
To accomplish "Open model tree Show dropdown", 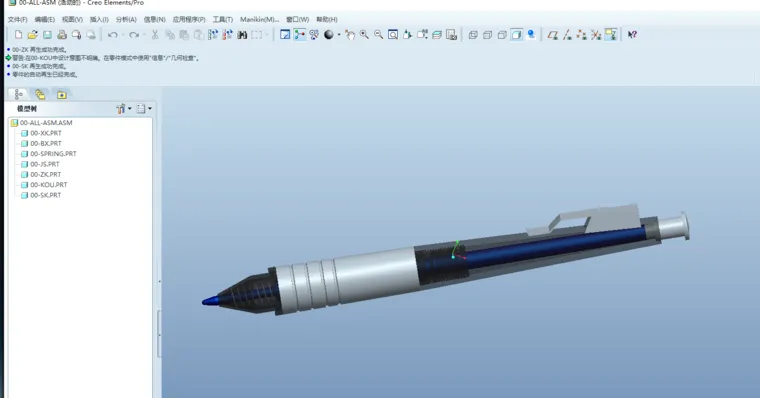I will click(144, 109).
